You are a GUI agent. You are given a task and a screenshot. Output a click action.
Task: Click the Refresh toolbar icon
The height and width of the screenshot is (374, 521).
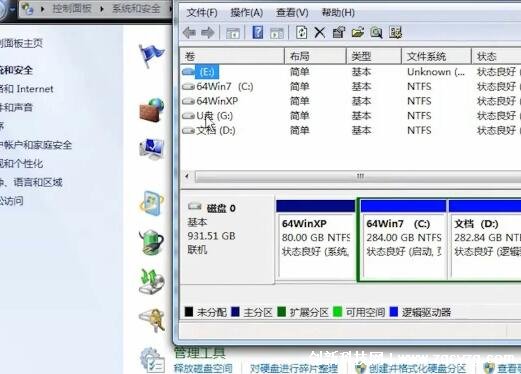coord(301,33)
